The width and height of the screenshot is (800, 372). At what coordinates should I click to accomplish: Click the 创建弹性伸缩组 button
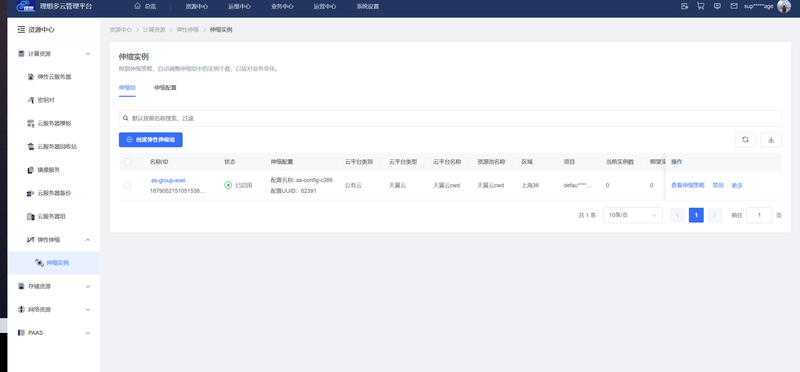[x=151, y=140]
